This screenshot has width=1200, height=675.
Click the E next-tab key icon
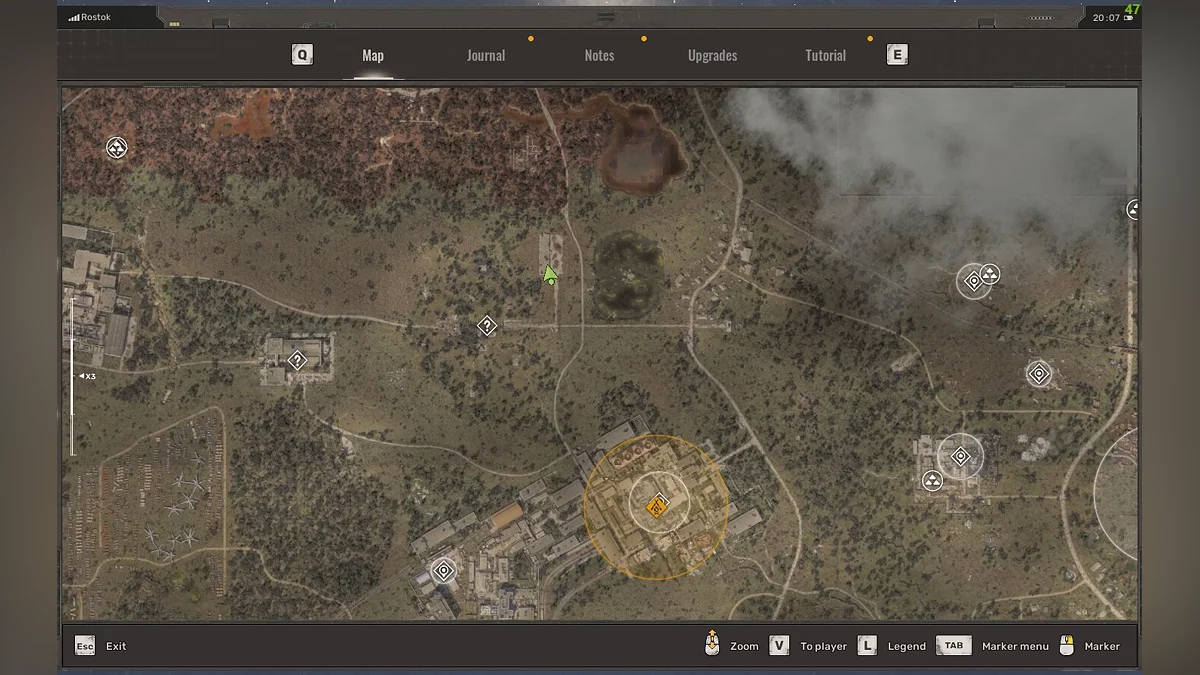point(897,55)
